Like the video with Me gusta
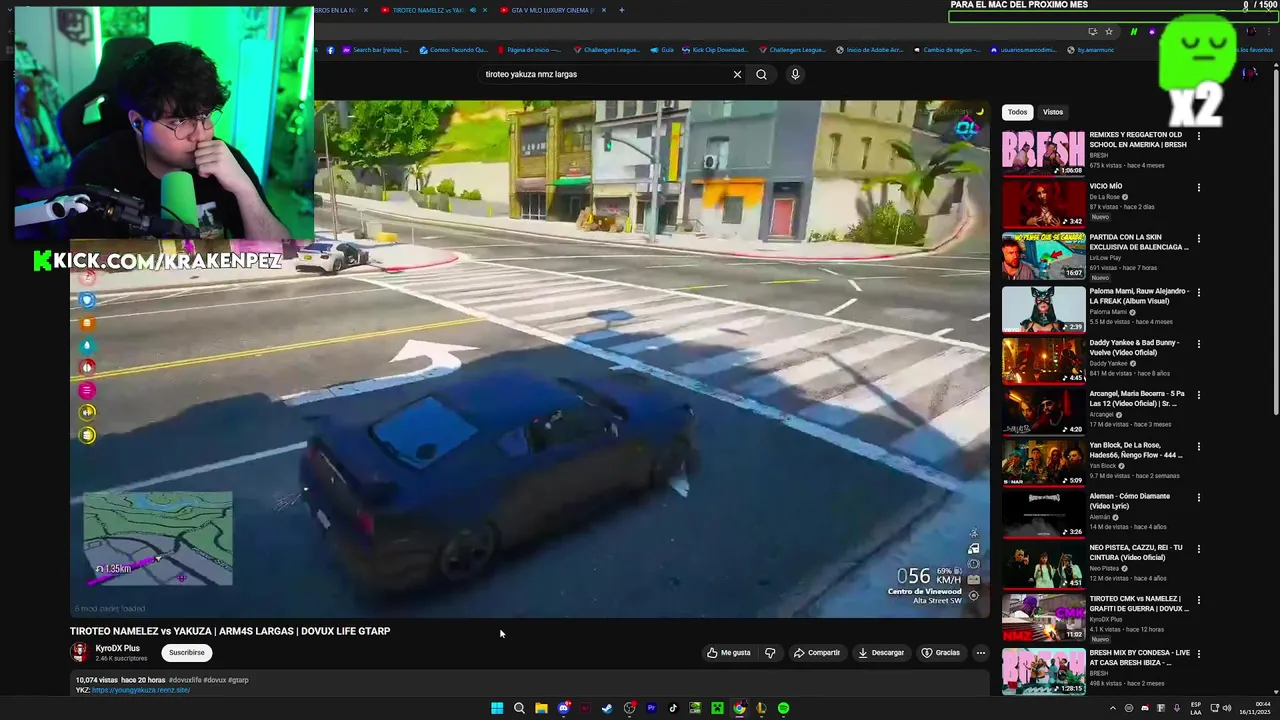The width and height of the screenshot is (1280, 720). coord(728,653)
